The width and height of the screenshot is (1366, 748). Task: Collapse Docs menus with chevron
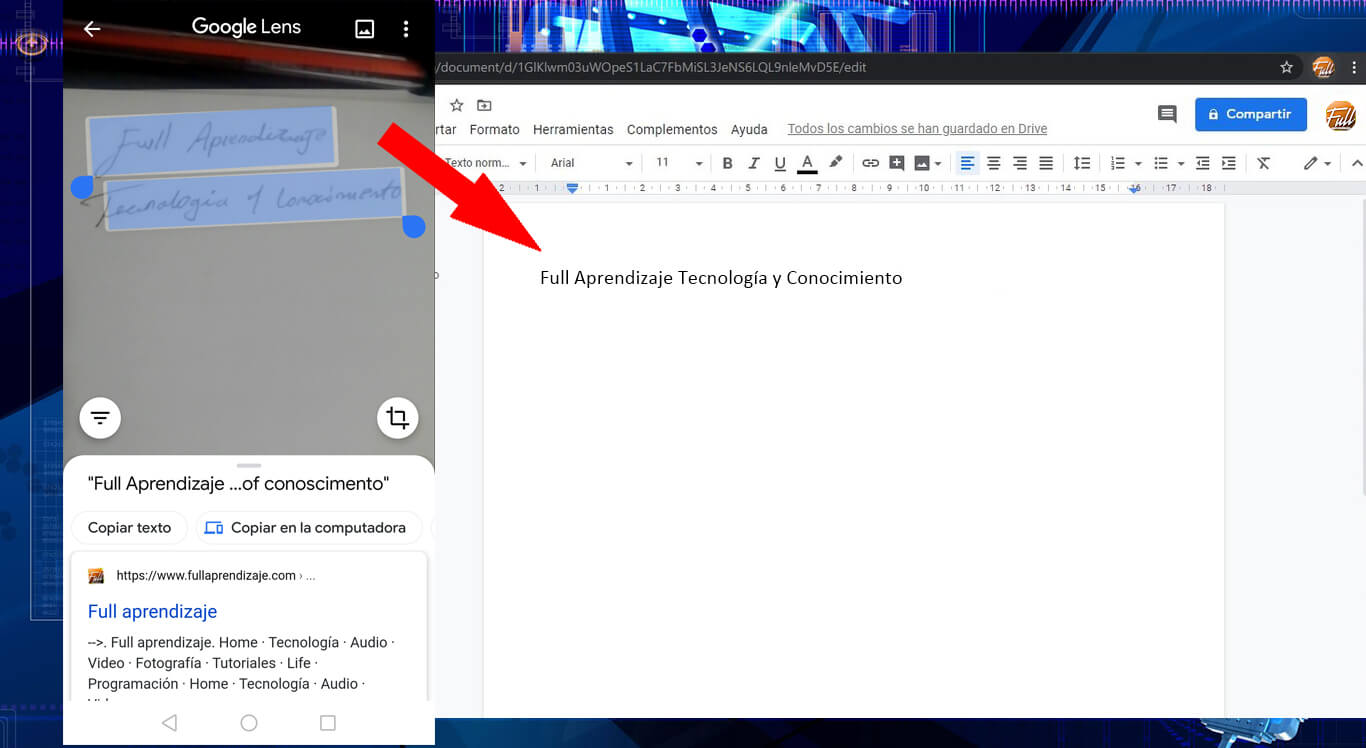[x=1357, y=163]
